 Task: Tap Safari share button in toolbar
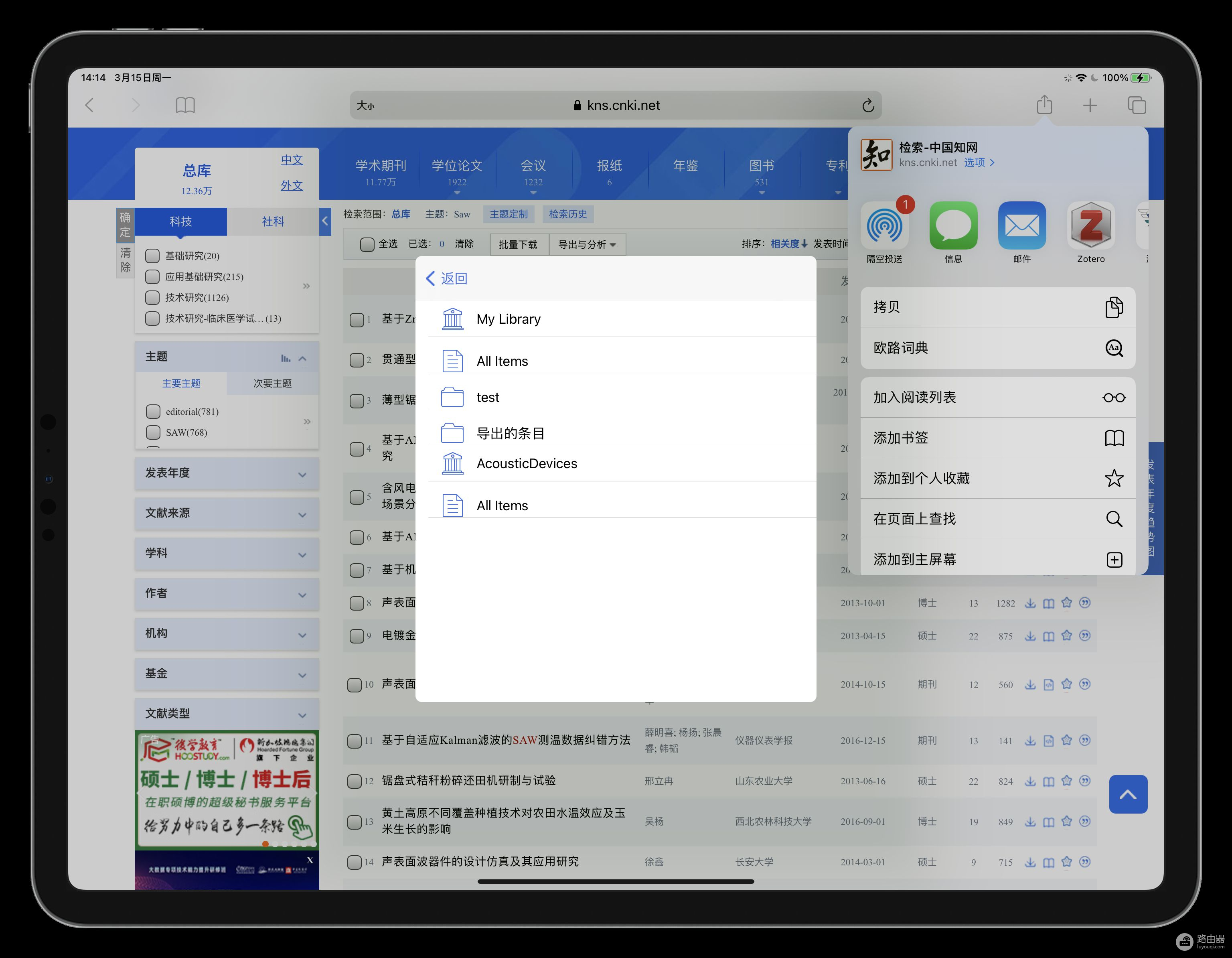click(1044, 105)
